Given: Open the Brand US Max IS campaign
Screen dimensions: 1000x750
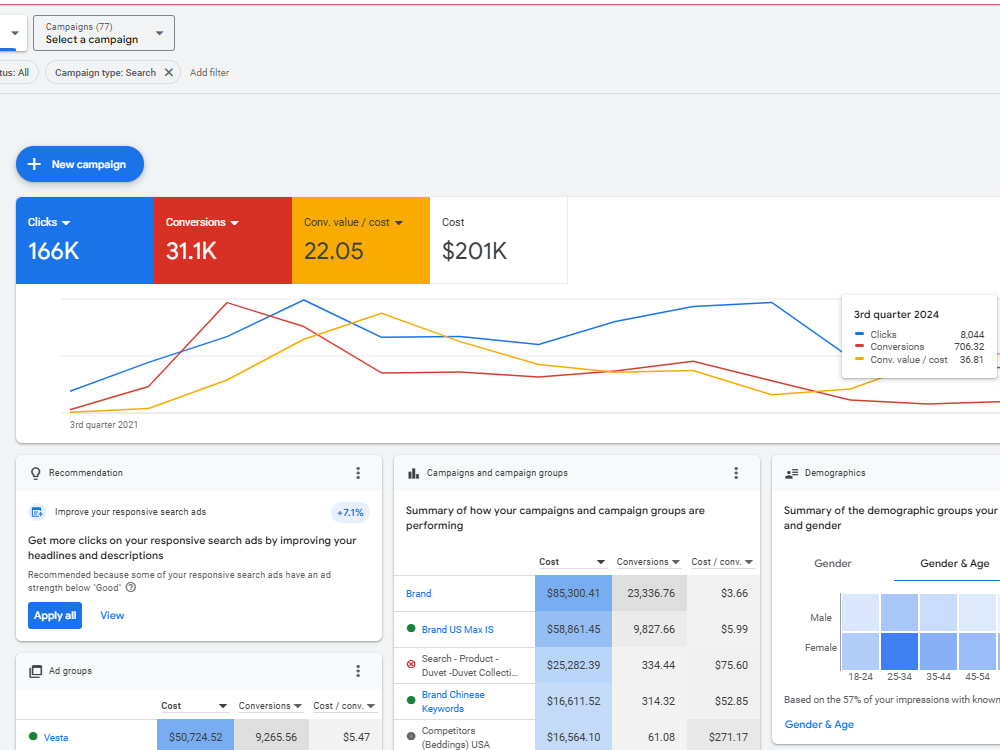Looking at the screenshot, I should click(457, 629).
